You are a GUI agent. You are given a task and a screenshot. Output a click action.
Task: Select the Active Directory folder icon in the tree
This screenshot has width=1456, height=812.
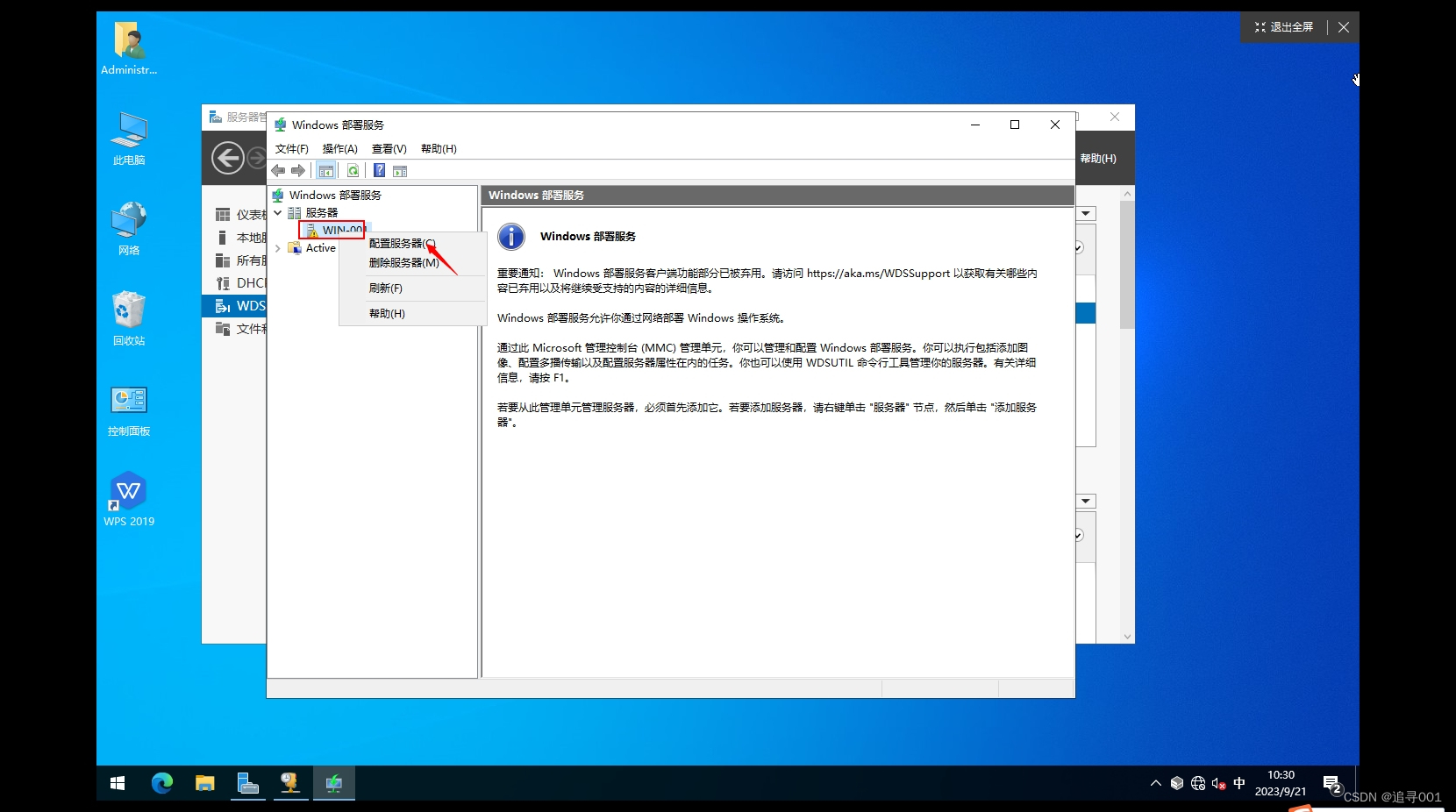click(x=295, y=248)
